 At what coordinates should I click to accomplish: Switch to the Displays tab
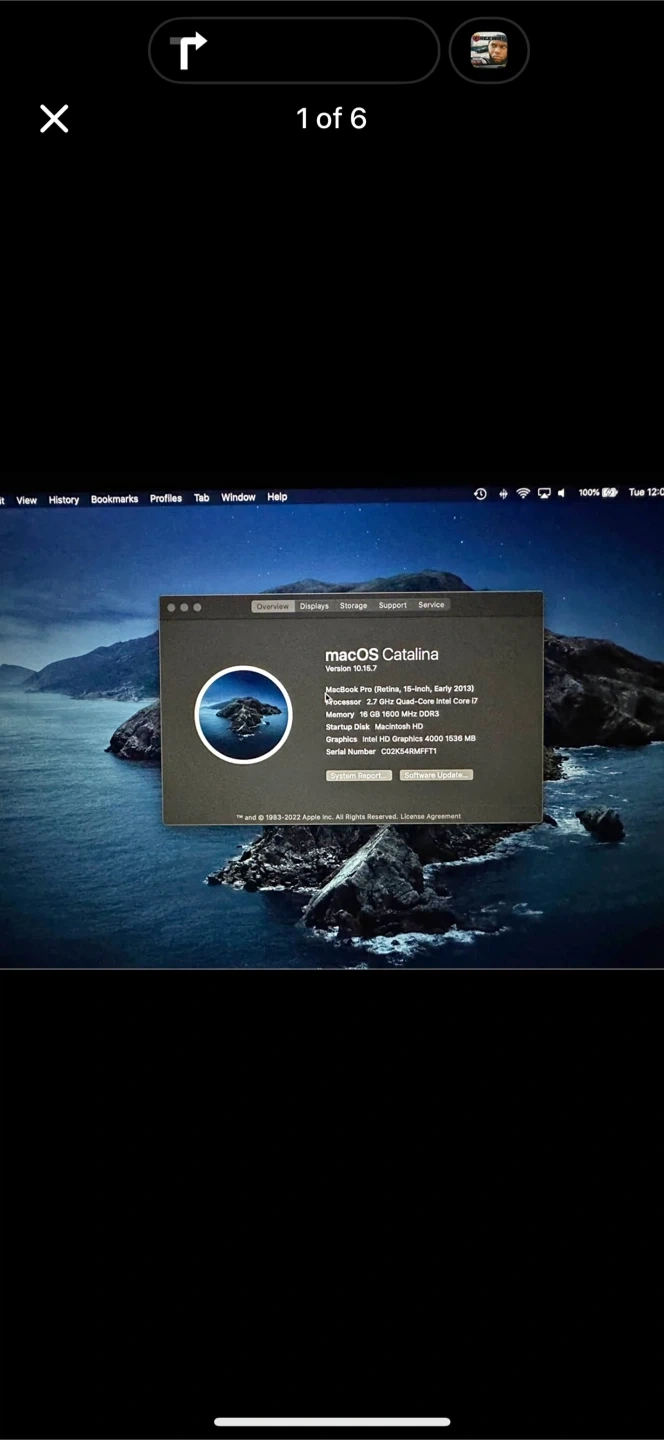coord(314,606)
